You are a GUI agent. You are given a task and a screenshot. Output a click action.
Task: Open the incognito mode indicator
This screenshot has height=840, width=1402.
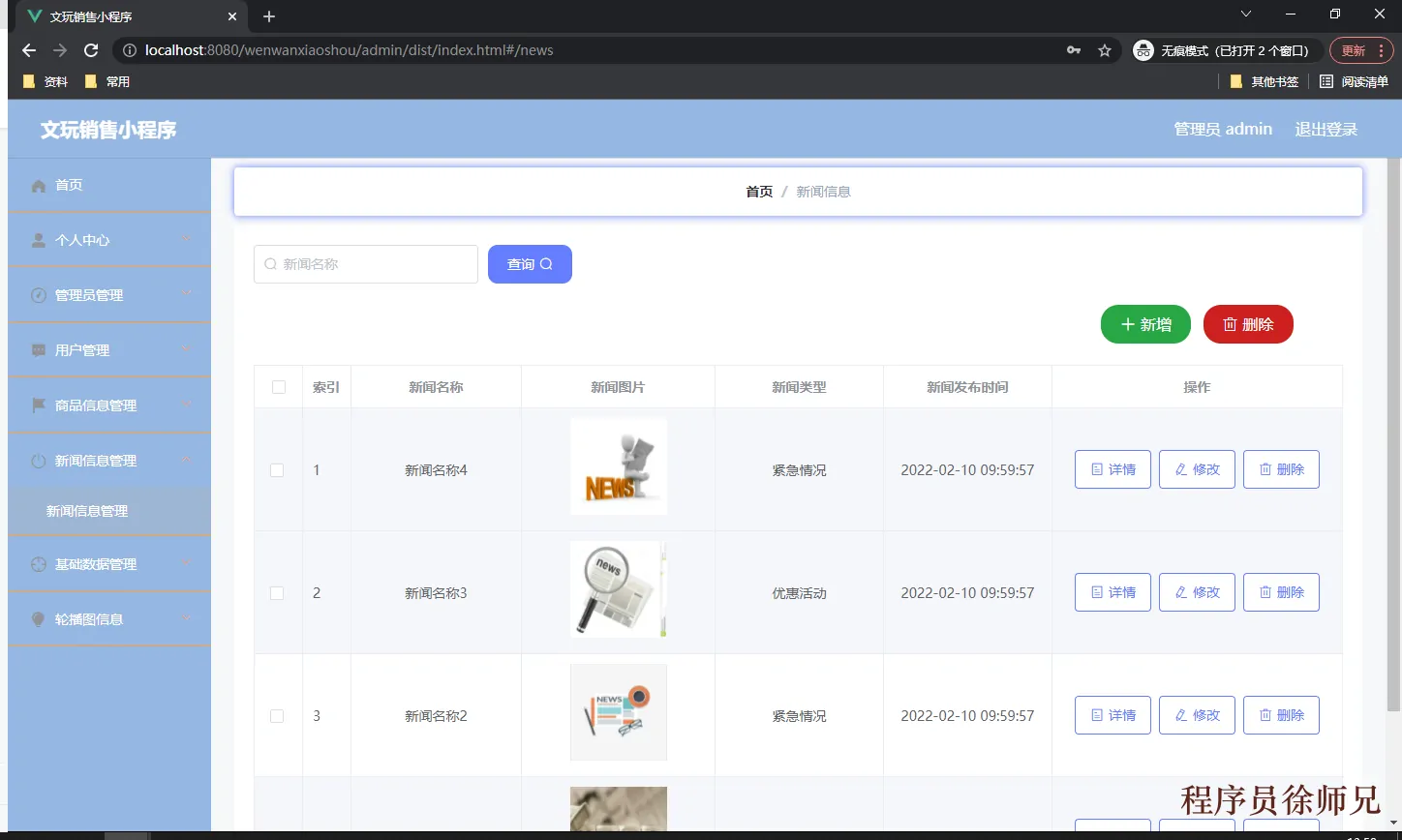[x=1227, y=50]
